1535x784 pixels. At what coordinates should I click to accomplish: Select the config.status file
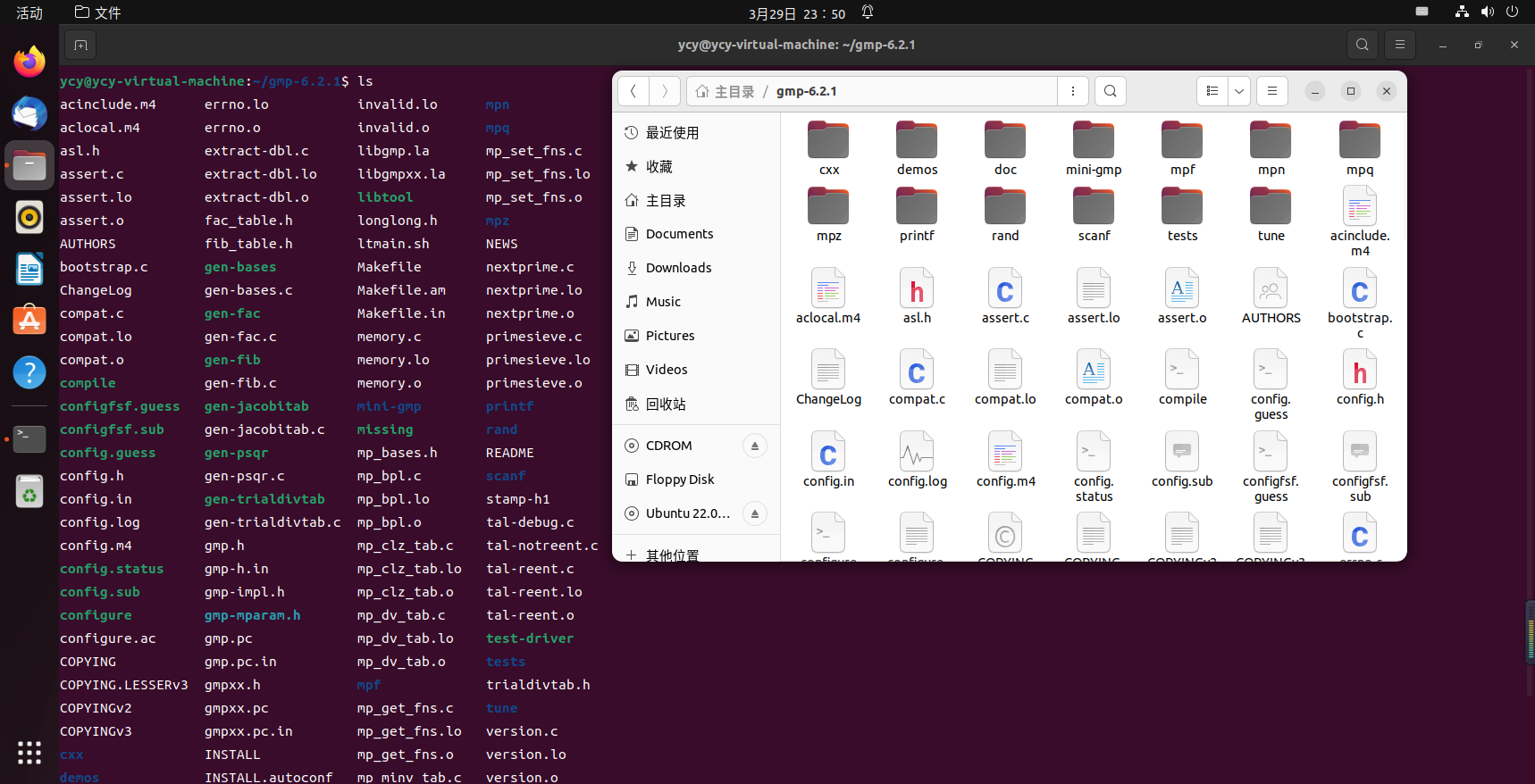coord(1094,467)
